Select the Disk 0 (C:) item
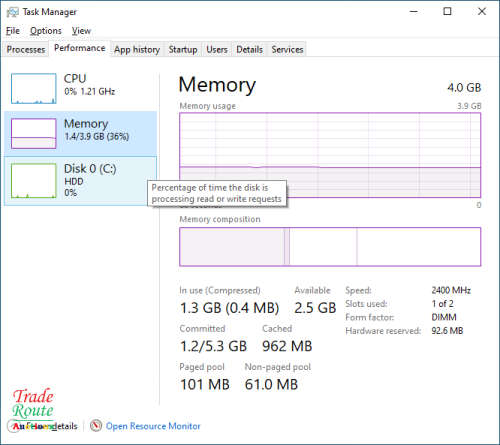The image size is (500, 445). pos(80,181)
